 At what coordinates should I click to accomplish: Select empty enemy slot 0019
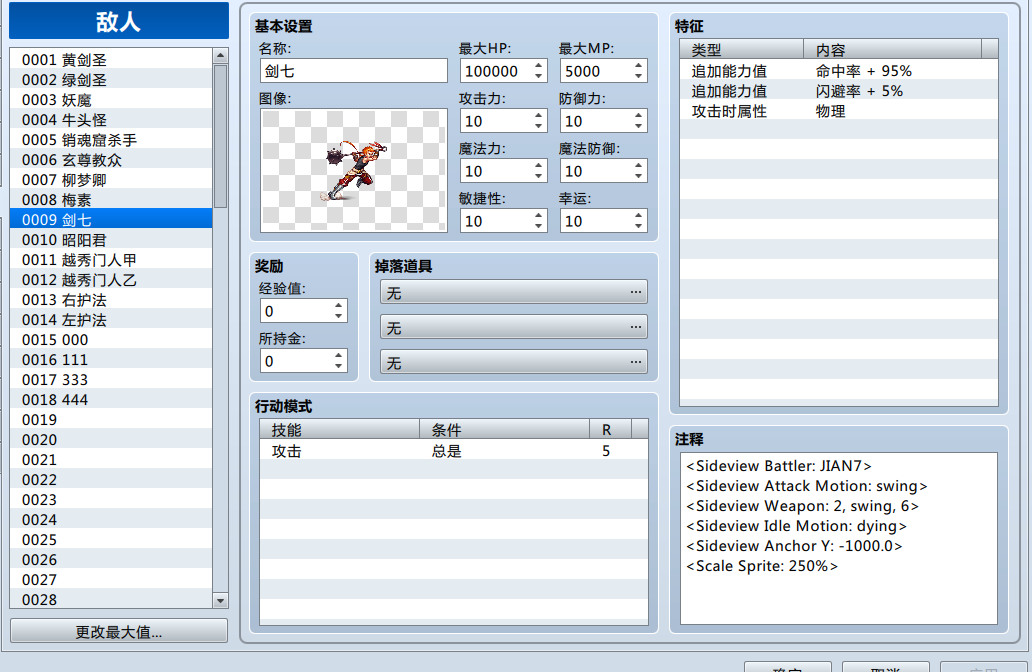(111, 419)
